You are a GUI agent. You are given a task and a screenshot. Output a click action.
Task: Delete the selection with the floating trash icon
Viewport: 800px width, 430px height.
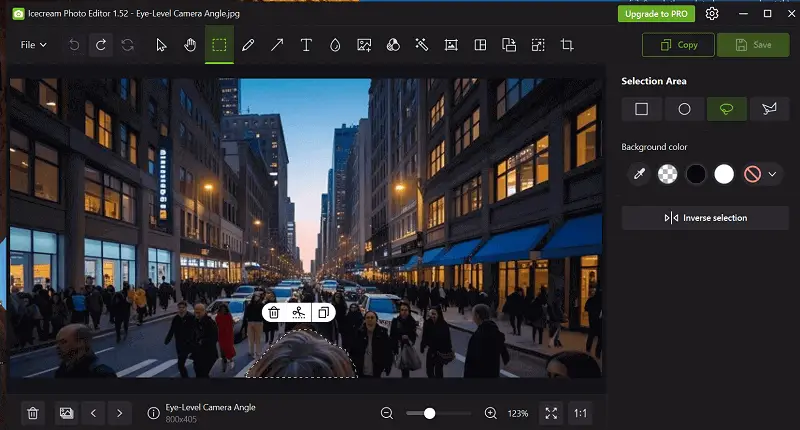pos(274,312)
